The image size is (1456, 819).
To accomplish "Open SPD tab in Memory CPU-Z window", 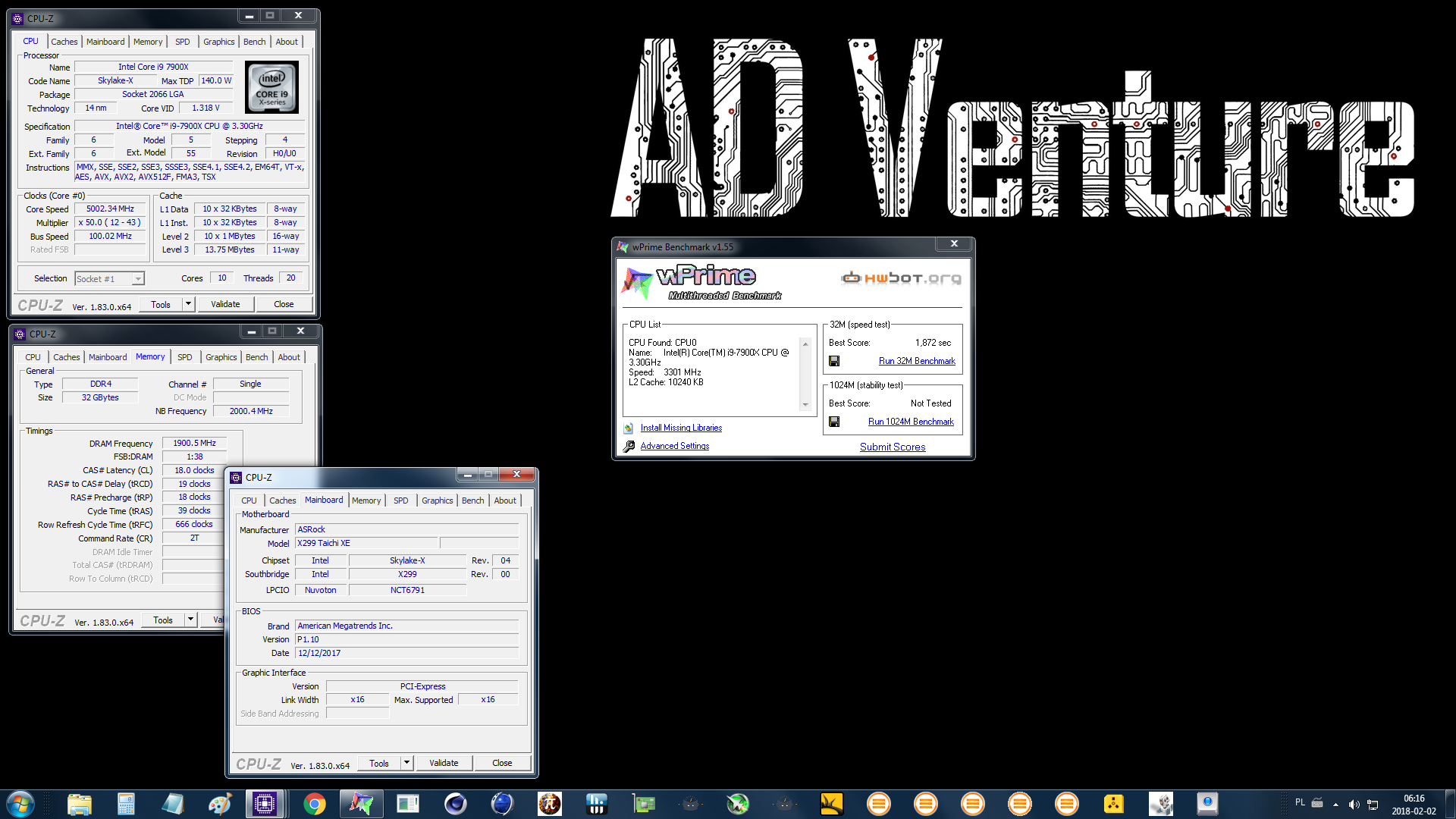I will click(x=184, y=357).
